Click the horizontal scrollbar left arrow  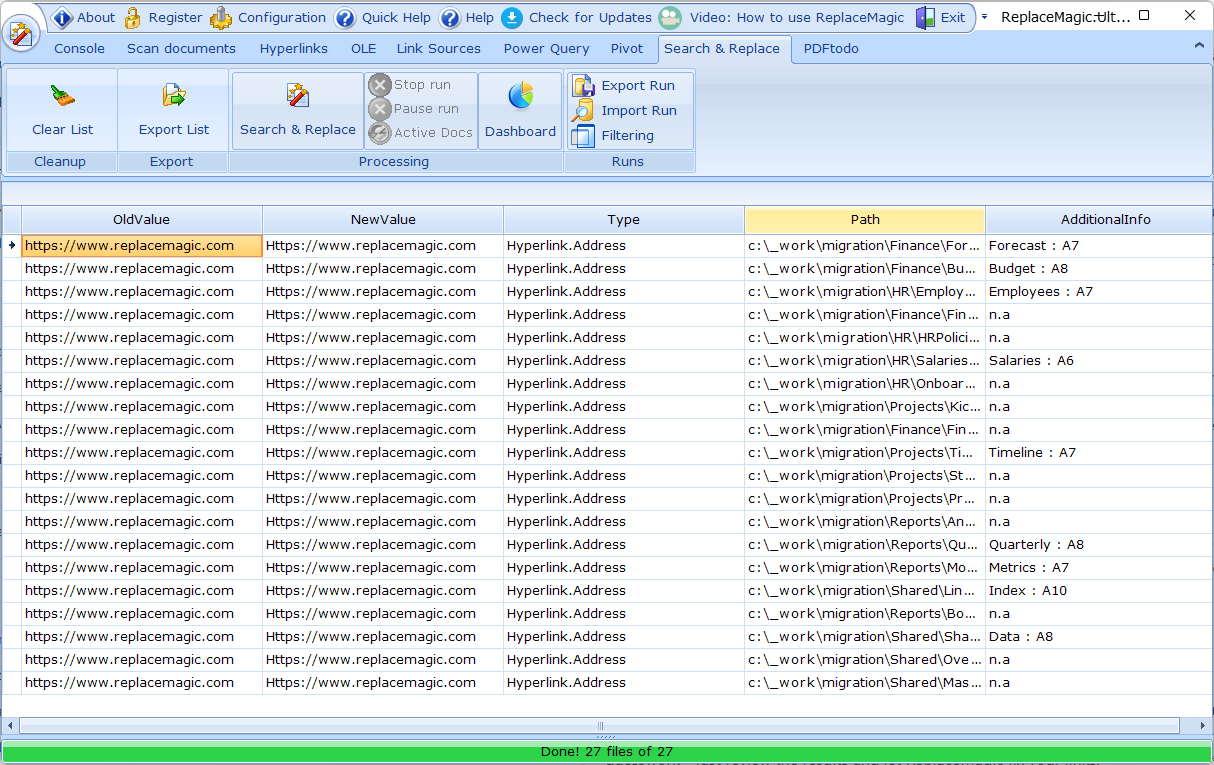tap(10, 726)
